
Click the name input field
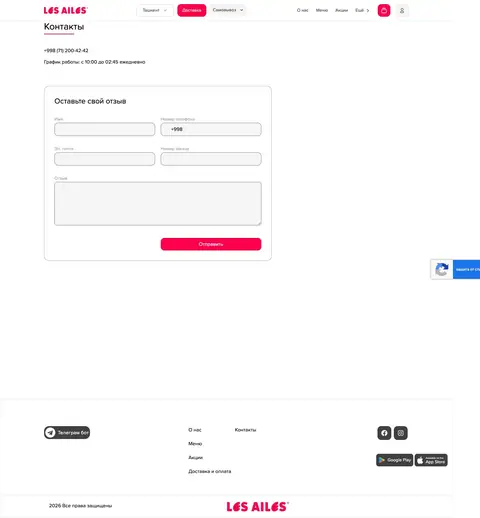(105, 129)
